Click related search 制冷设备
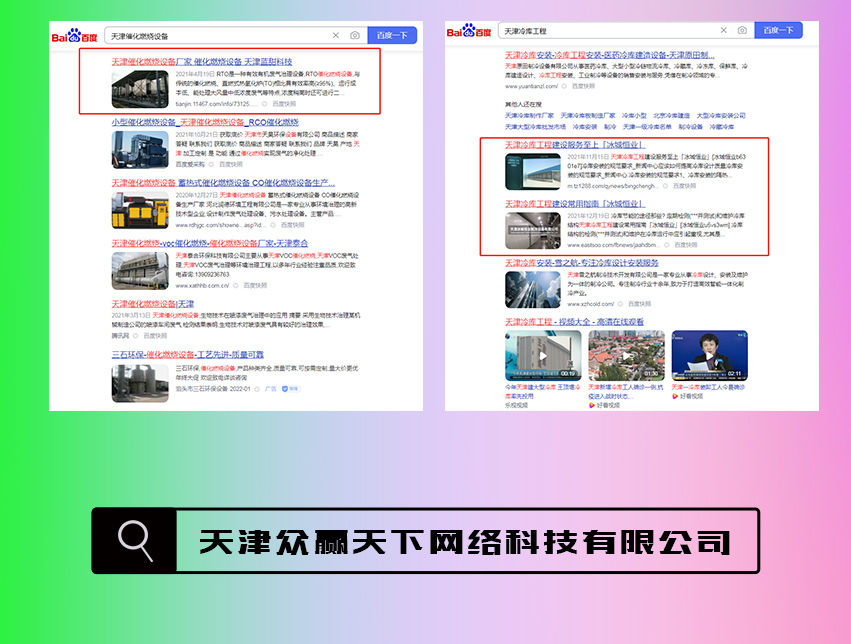This screenshot has height=644, width=851. 690,127
